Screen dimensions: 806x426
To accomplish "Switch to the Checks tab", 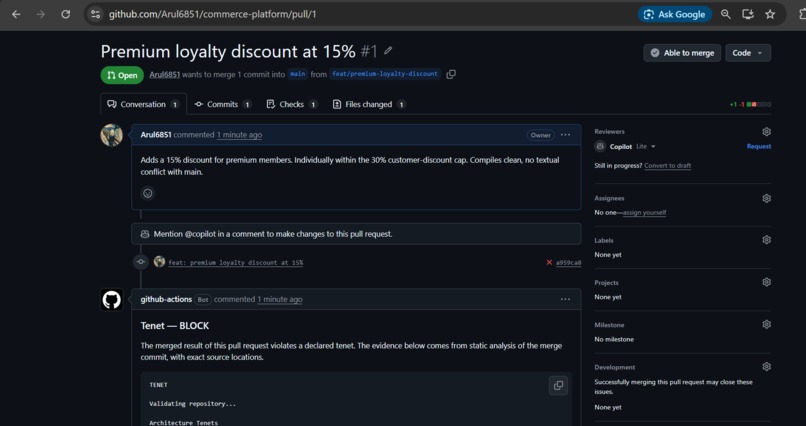I will (x=291, y=104).
